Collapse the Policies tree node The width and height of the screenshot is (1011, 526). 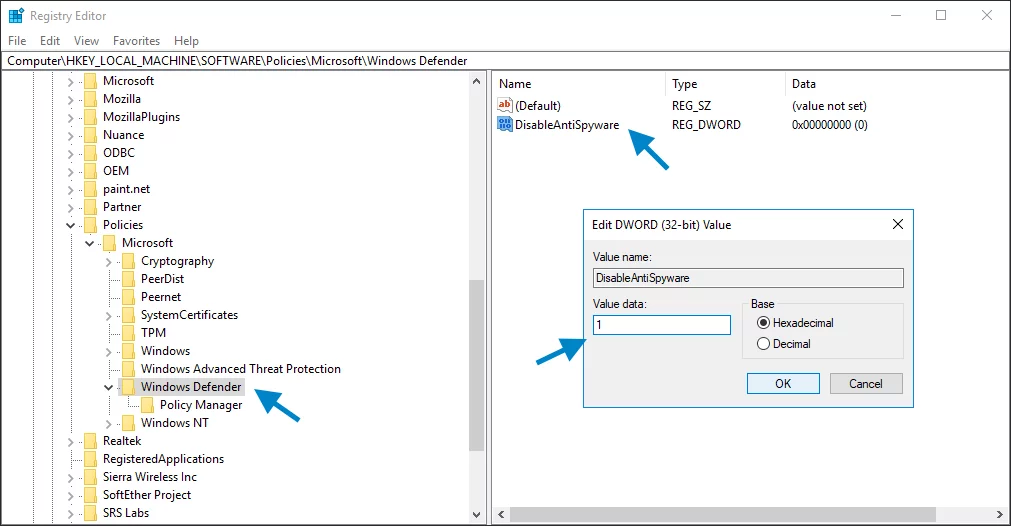tap(70, 225)
